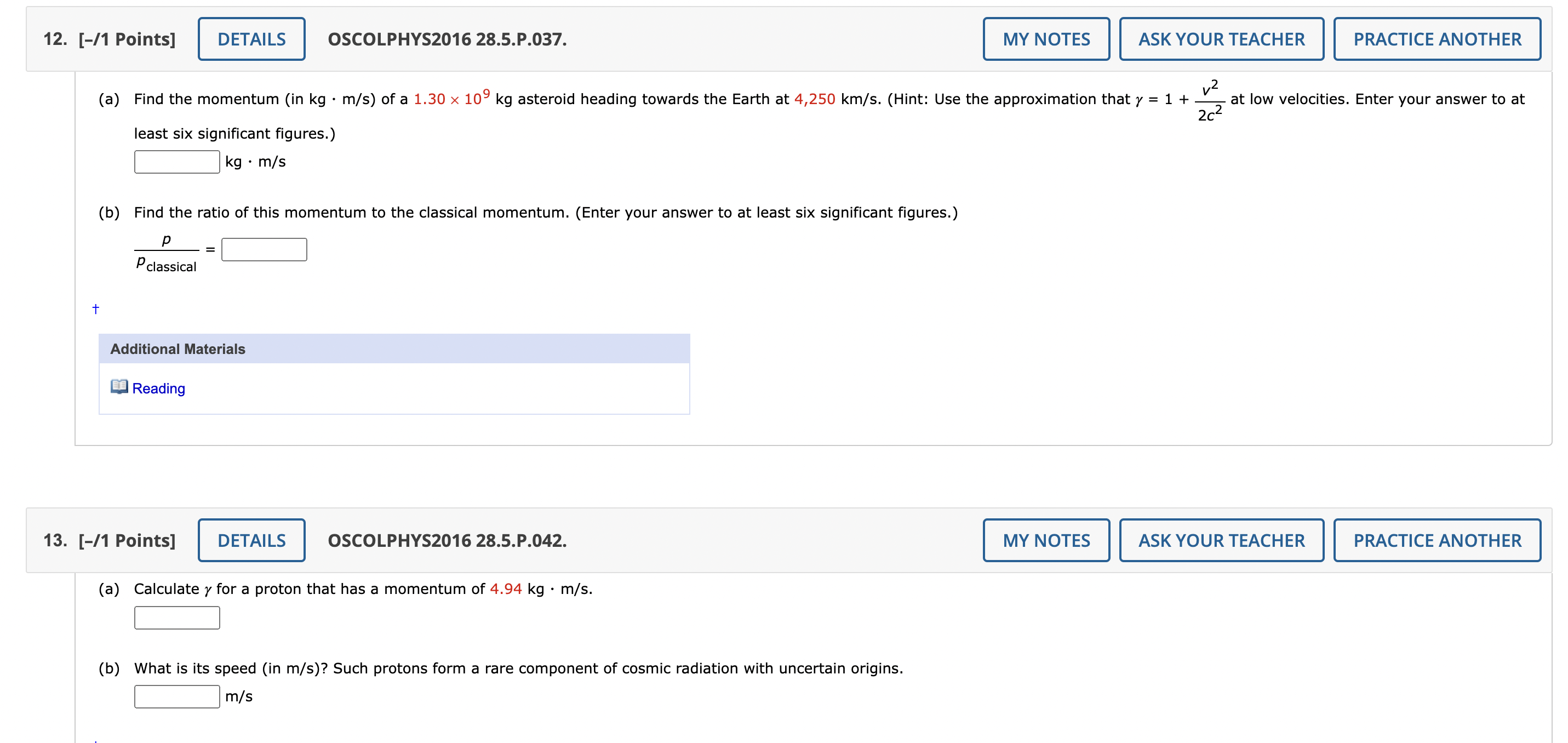Image resolution: width=1568 pixels, height=743 pixels.
Task: Click the Reading book icon
Action: (x=119, y=388)
